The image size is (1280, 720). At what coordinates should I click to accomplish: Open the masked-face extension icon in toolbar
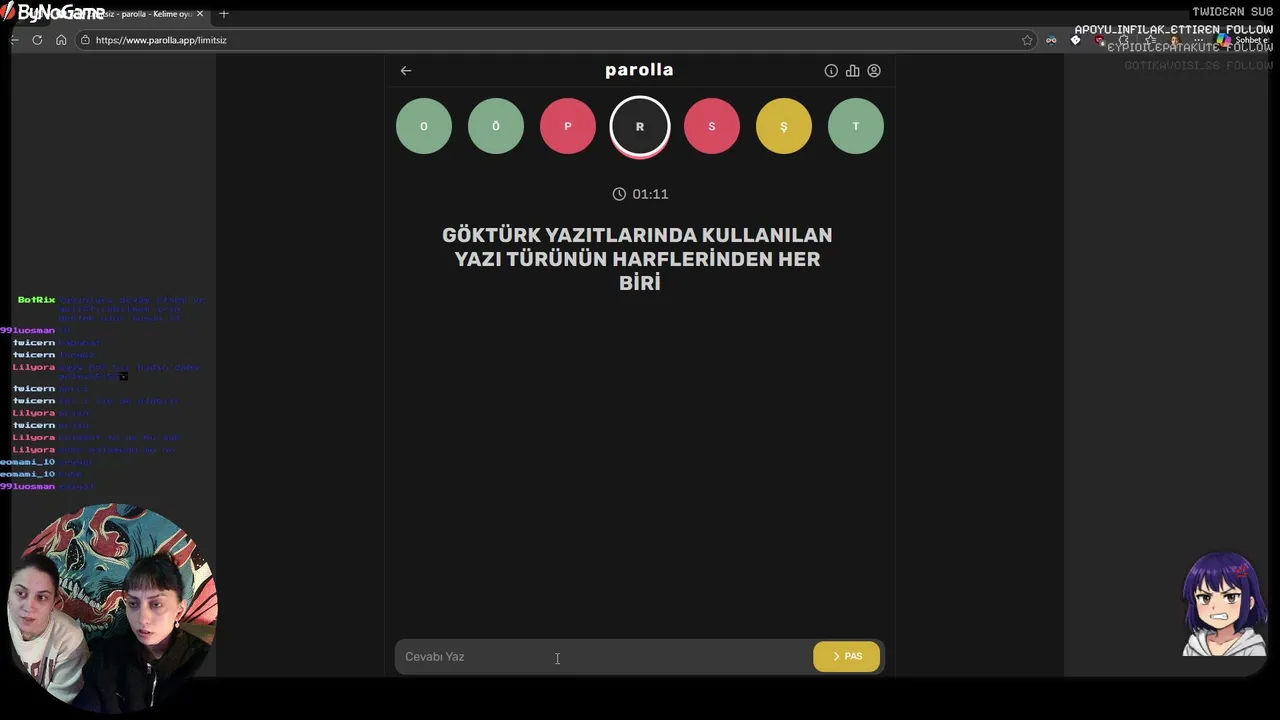tap(1051, 40)
